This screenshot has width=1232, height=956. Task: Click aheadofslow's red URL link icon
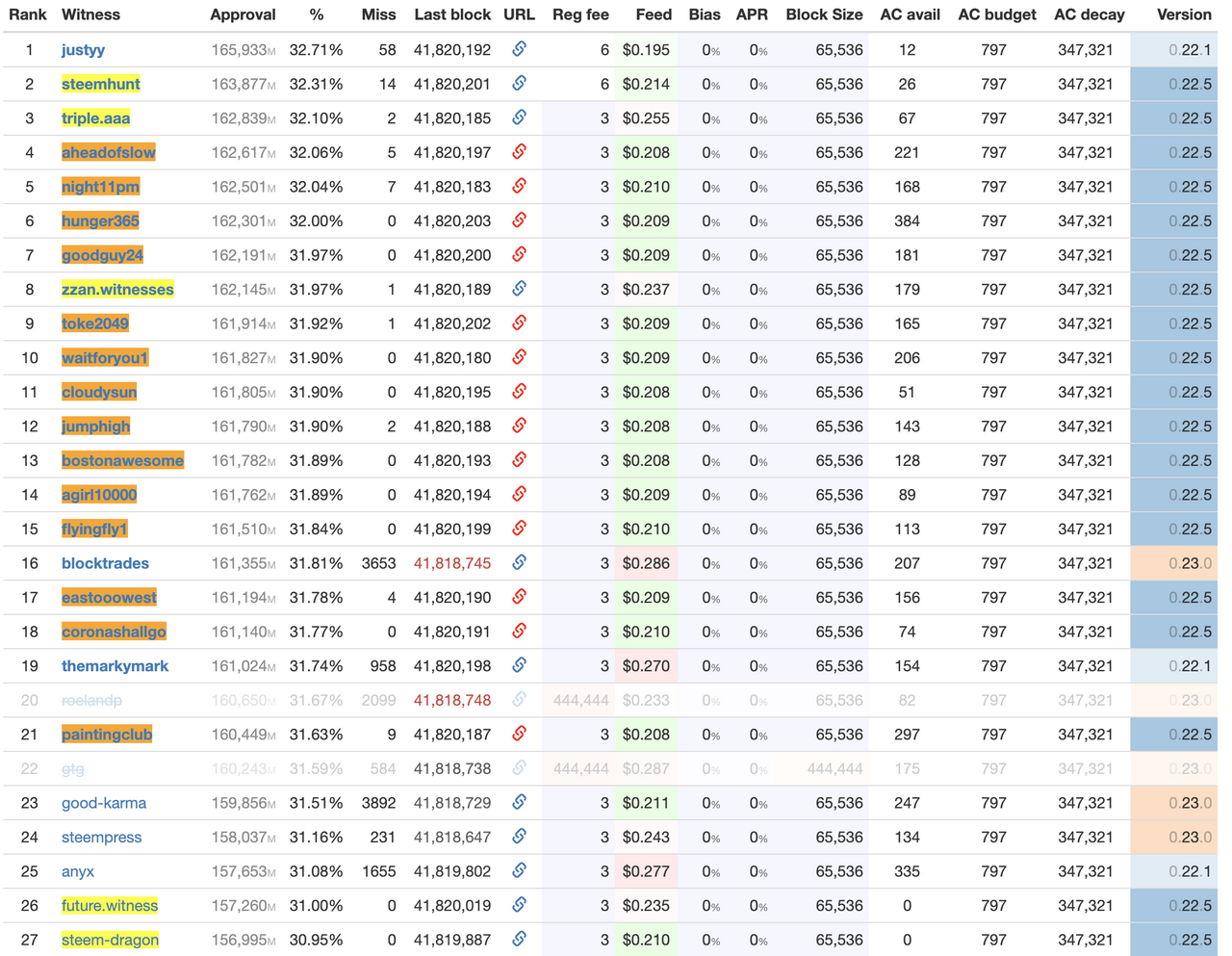tap(519, 152)
